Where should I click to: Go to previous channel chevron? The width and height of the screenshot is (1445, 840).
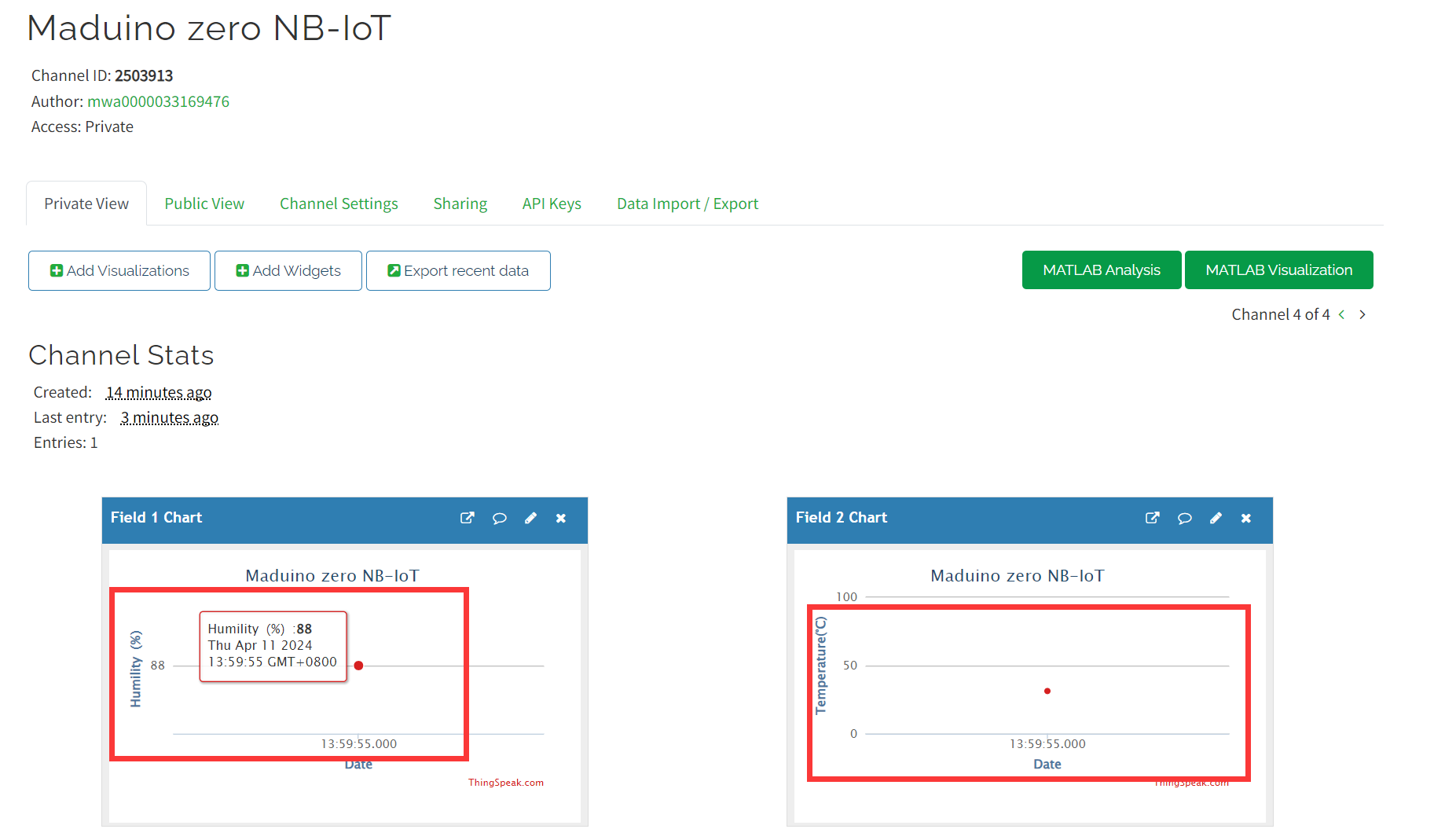1342,314
